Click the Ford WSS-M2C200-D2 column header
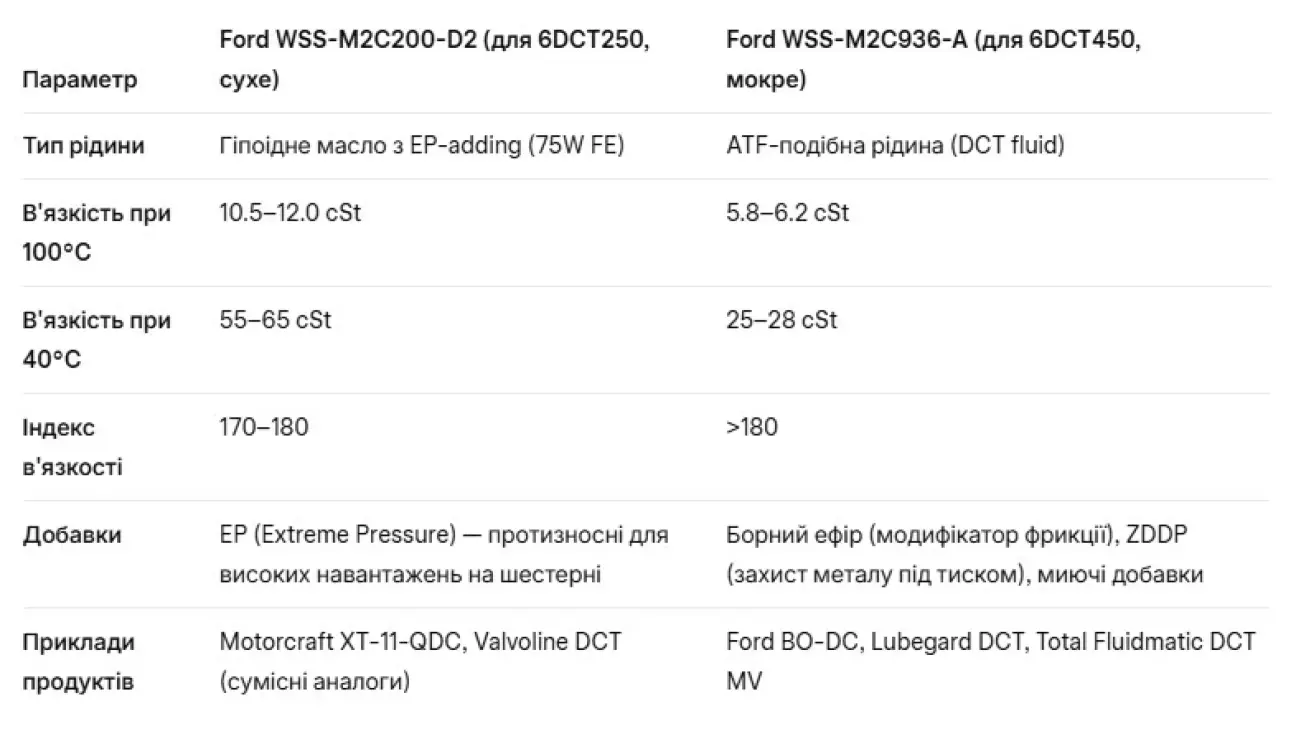The height and width of the screenshot is (744, 1296). click(x=435, y=60)
